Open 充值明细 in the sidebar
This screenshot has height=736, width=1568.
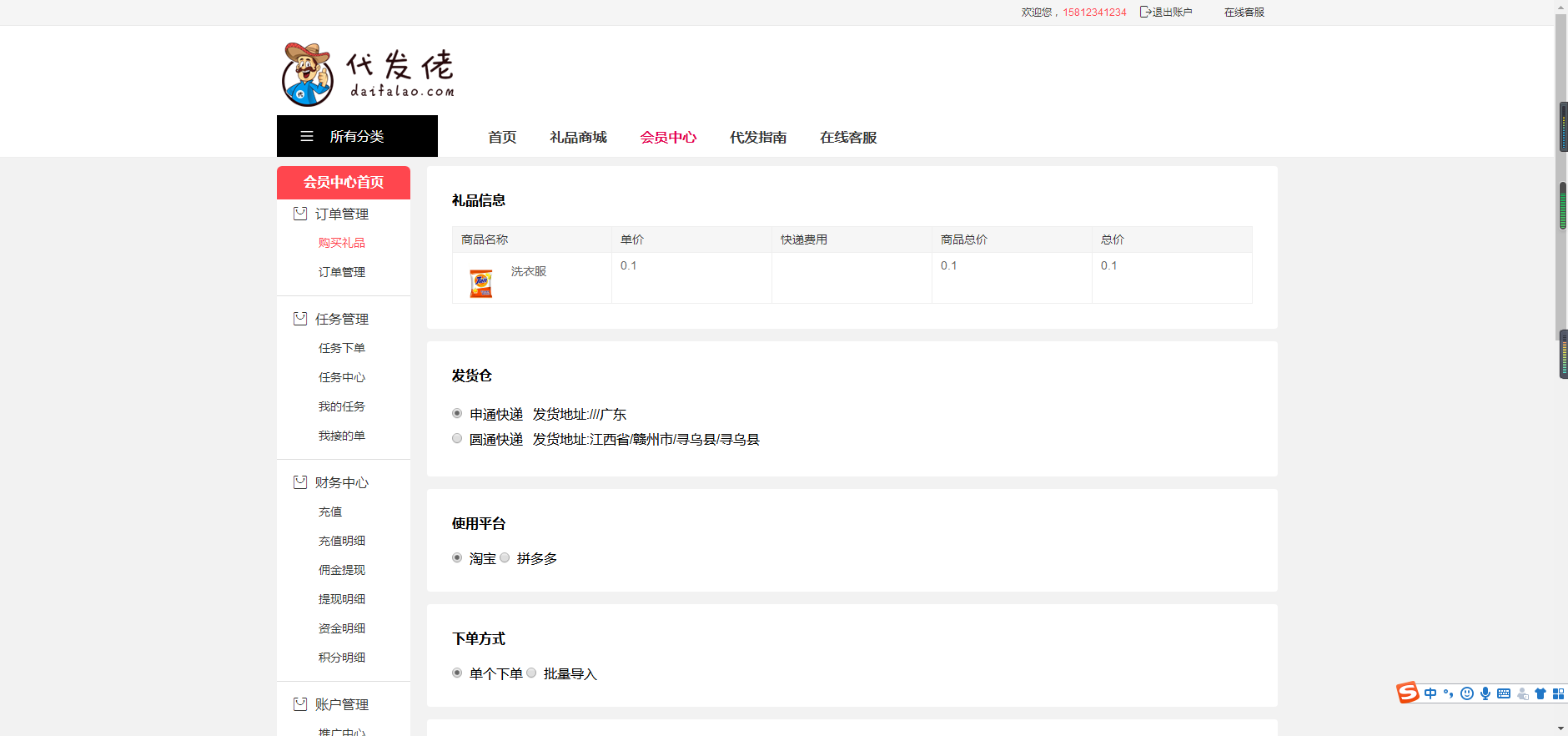pyautogui.click(x=342, y=541)
